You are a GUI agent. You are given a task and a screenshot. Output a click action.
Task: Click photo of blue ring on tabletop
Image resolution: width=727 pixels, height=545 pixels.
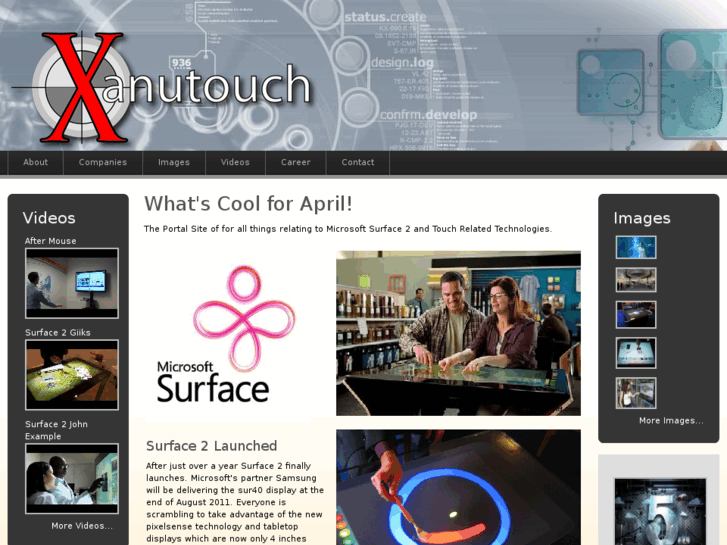coord(458,487)
